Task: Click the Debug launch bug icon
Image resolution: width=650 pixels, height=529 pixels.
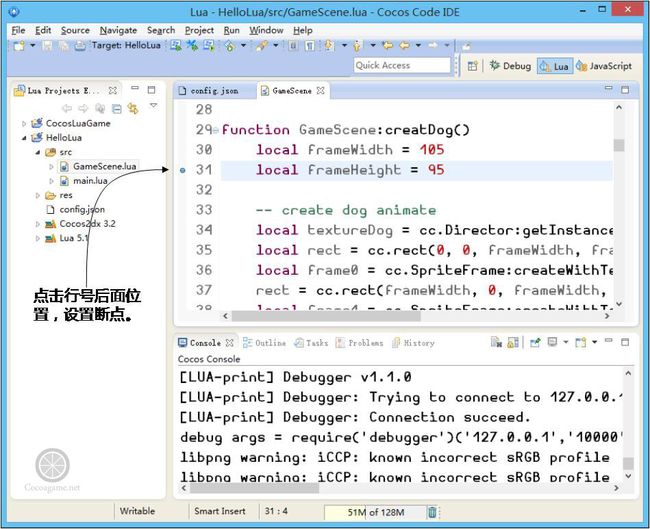Action: pyautogui.click(x=230, y=46)
